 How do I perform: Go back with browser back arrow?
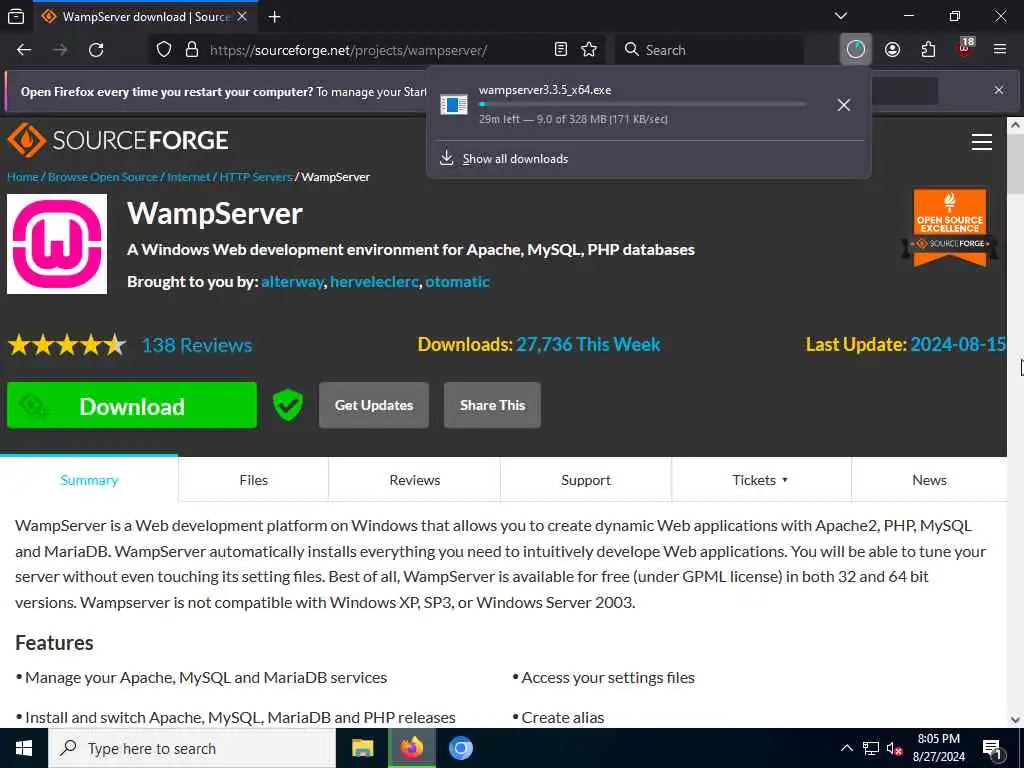point(24,50)
